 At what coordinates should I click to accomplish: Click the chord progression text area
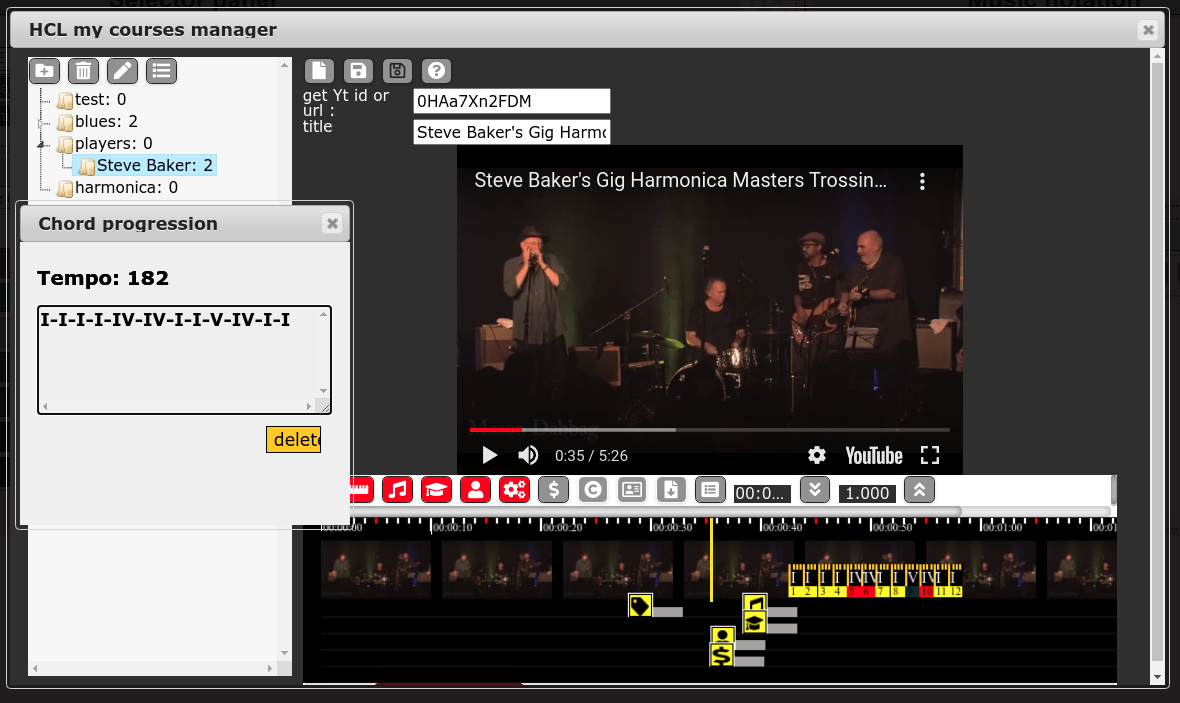tap(184, 360)
